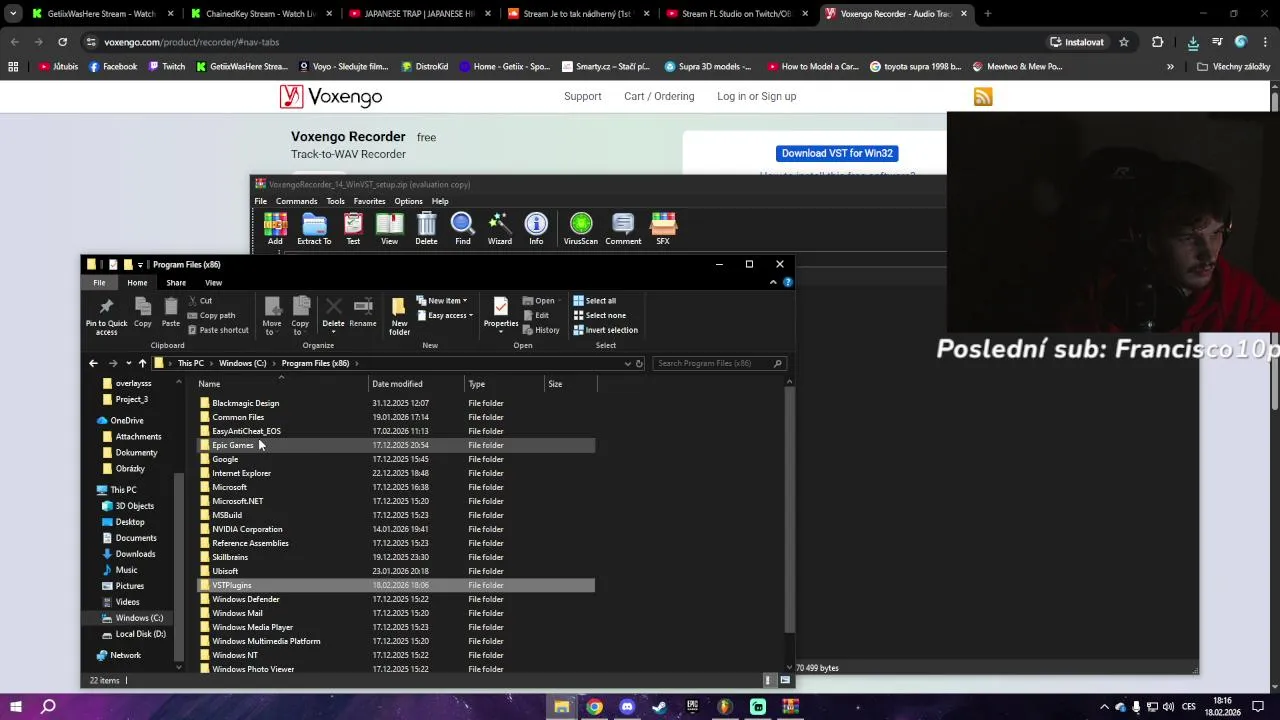Image resolution: width=1280 pixels, height=720 pixels.
Task: Select the VSTPlugins folder row
Action: [396, 585]
